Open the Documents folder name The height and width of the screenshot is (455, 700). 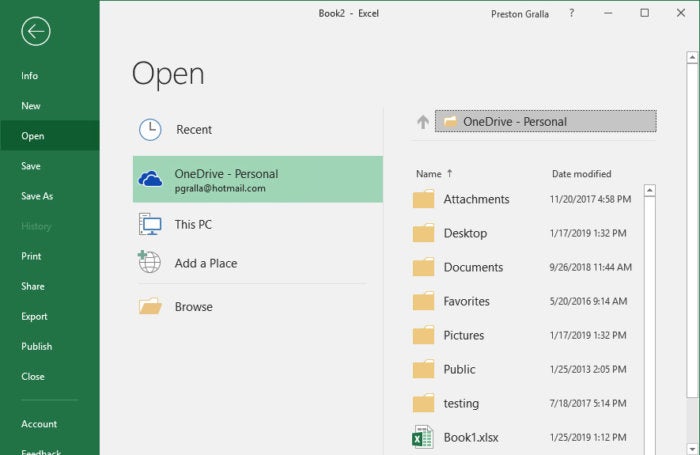(x=473, y=267)
